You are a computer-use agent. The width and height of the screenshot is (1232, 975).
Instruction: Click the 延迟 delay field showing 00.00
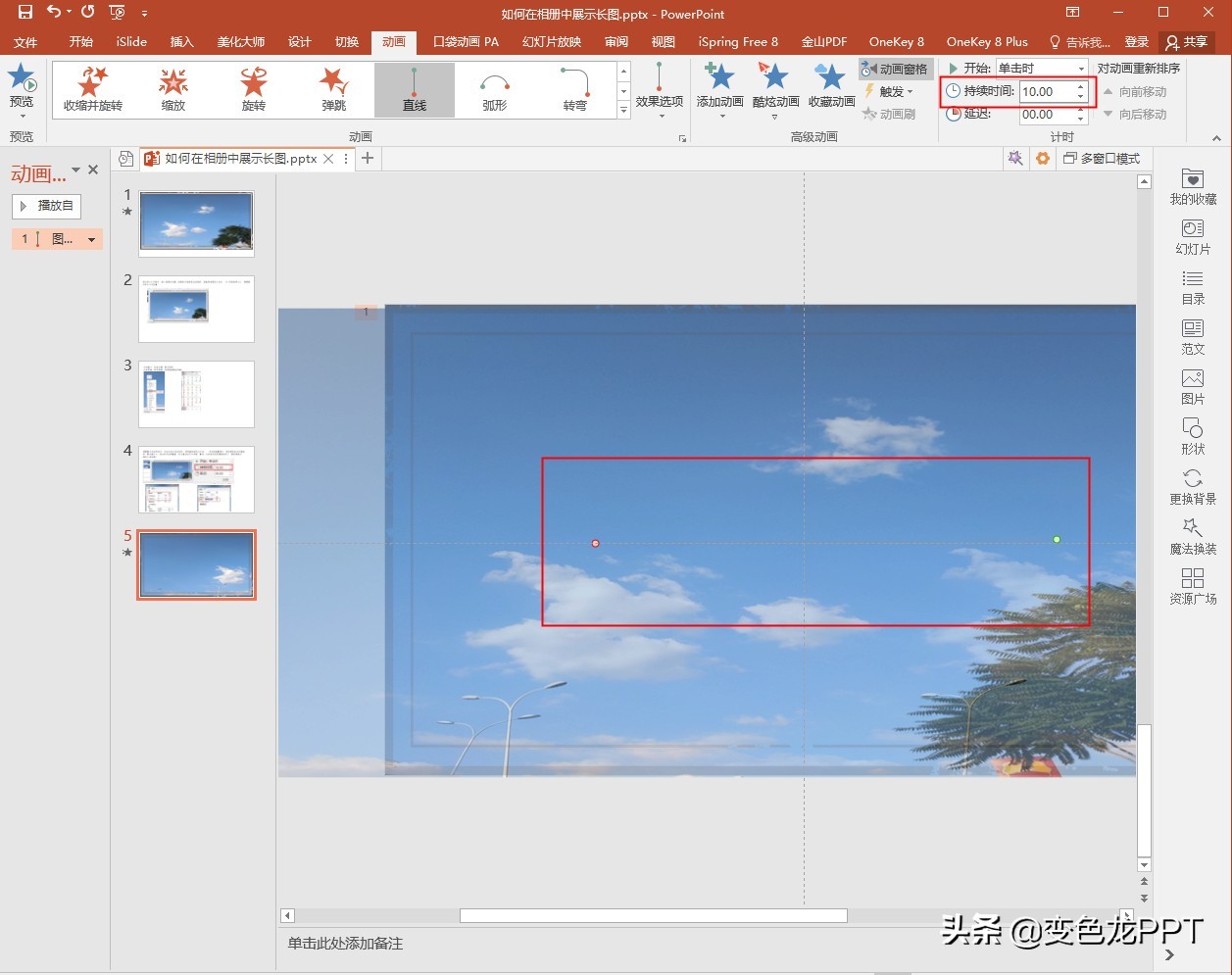click(1047, 115)
